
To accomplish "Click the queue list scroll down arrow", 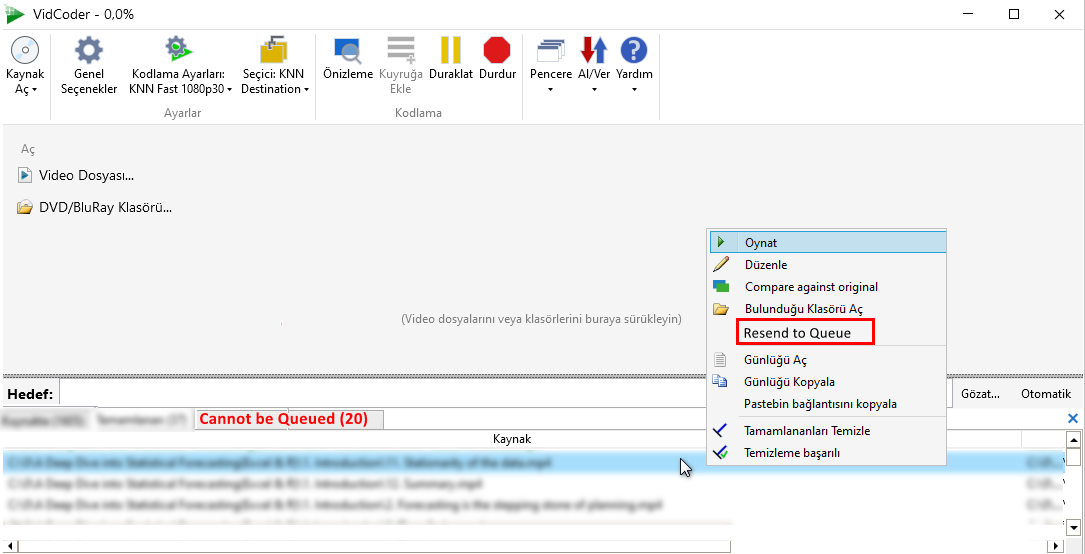I will (x=1073, y=526).
